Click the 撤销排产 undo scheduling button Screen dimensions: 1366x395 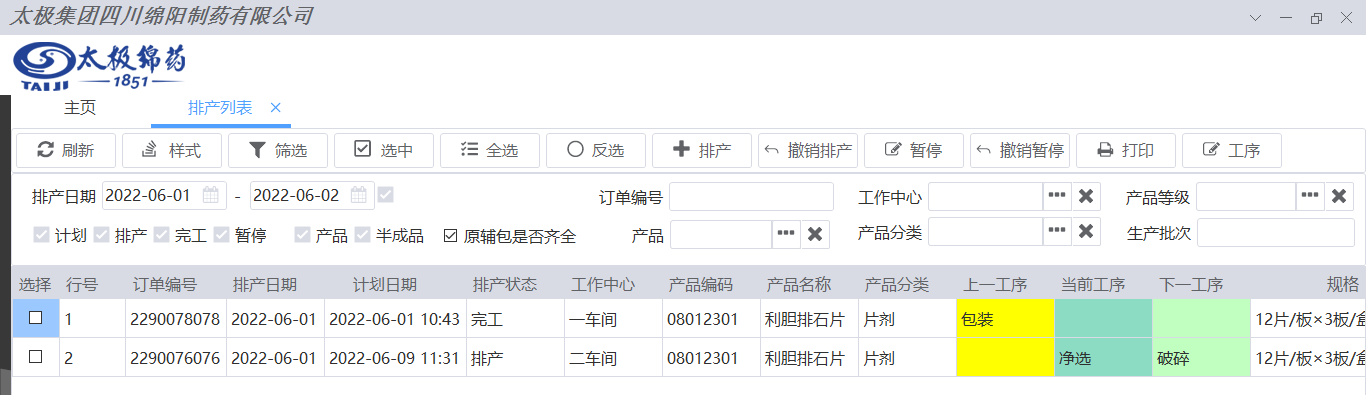click(x=808, y=151)
